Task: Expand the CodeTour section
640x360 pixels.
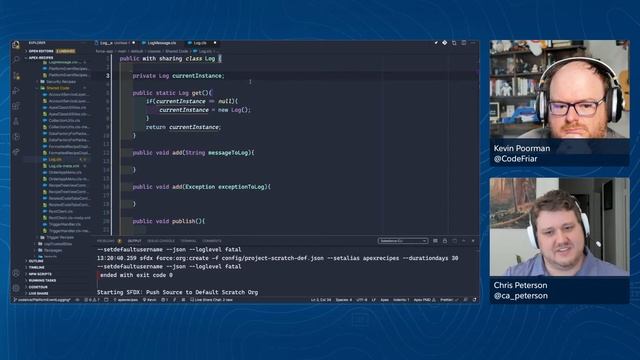Action: (x=38, y=287)
